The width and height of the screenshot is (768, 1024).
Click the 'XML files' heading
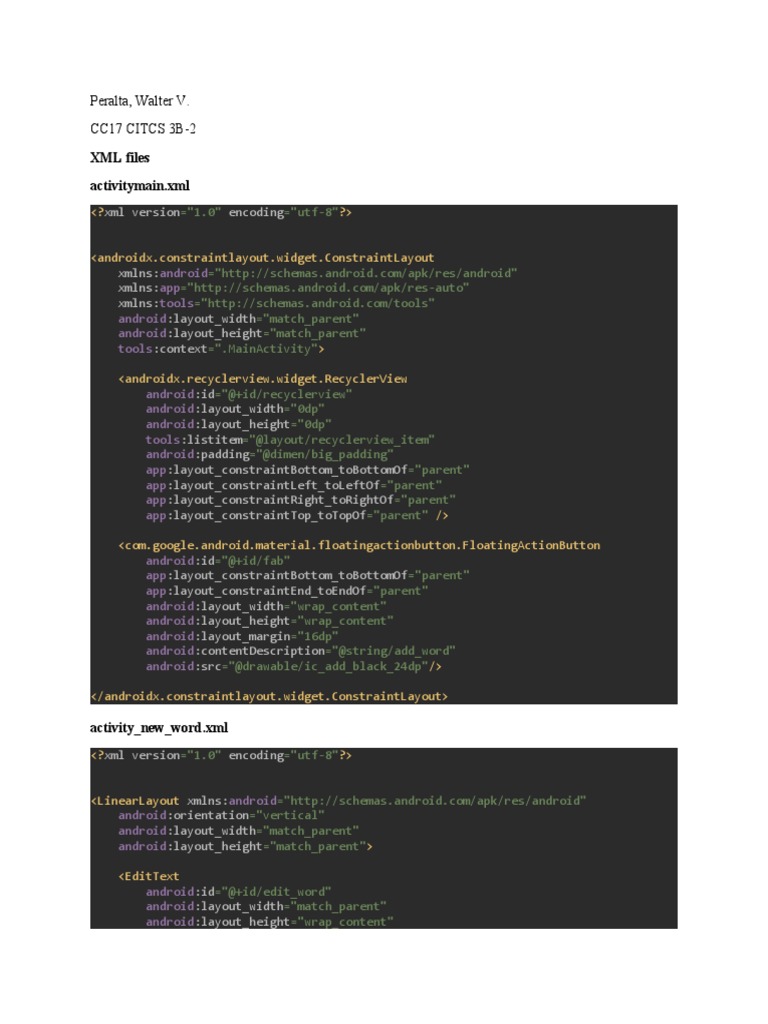tap(119, 157)
